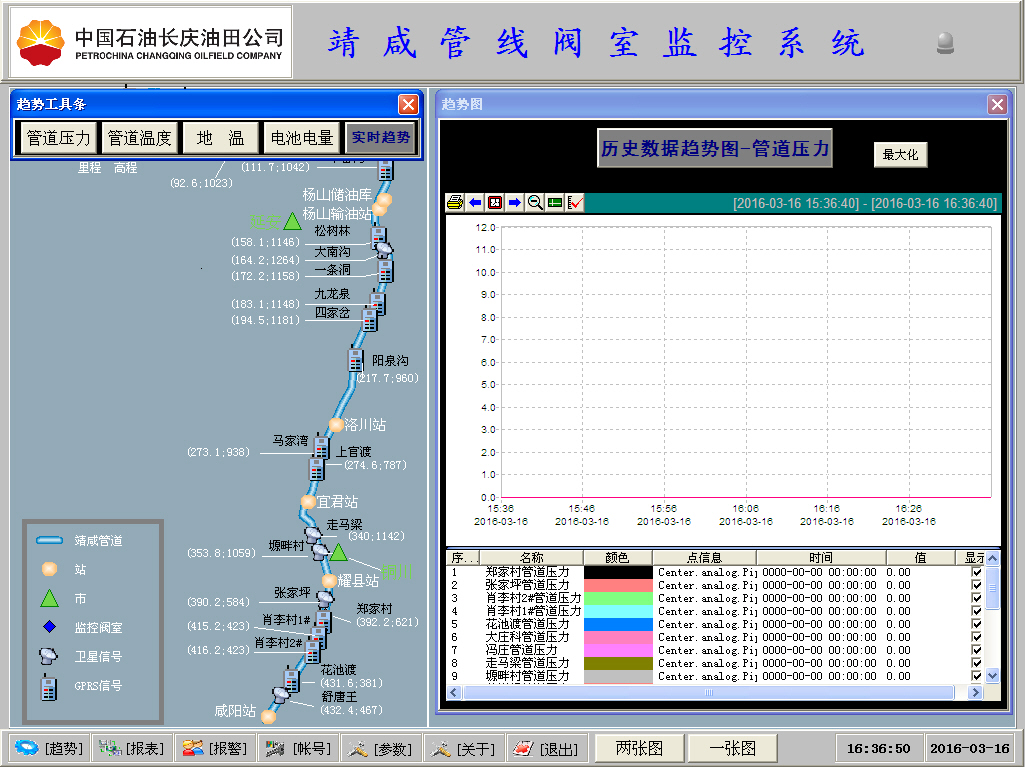Open the 管道压力 trend tab
The image size is (1025, 767).
tap(58, 138)
